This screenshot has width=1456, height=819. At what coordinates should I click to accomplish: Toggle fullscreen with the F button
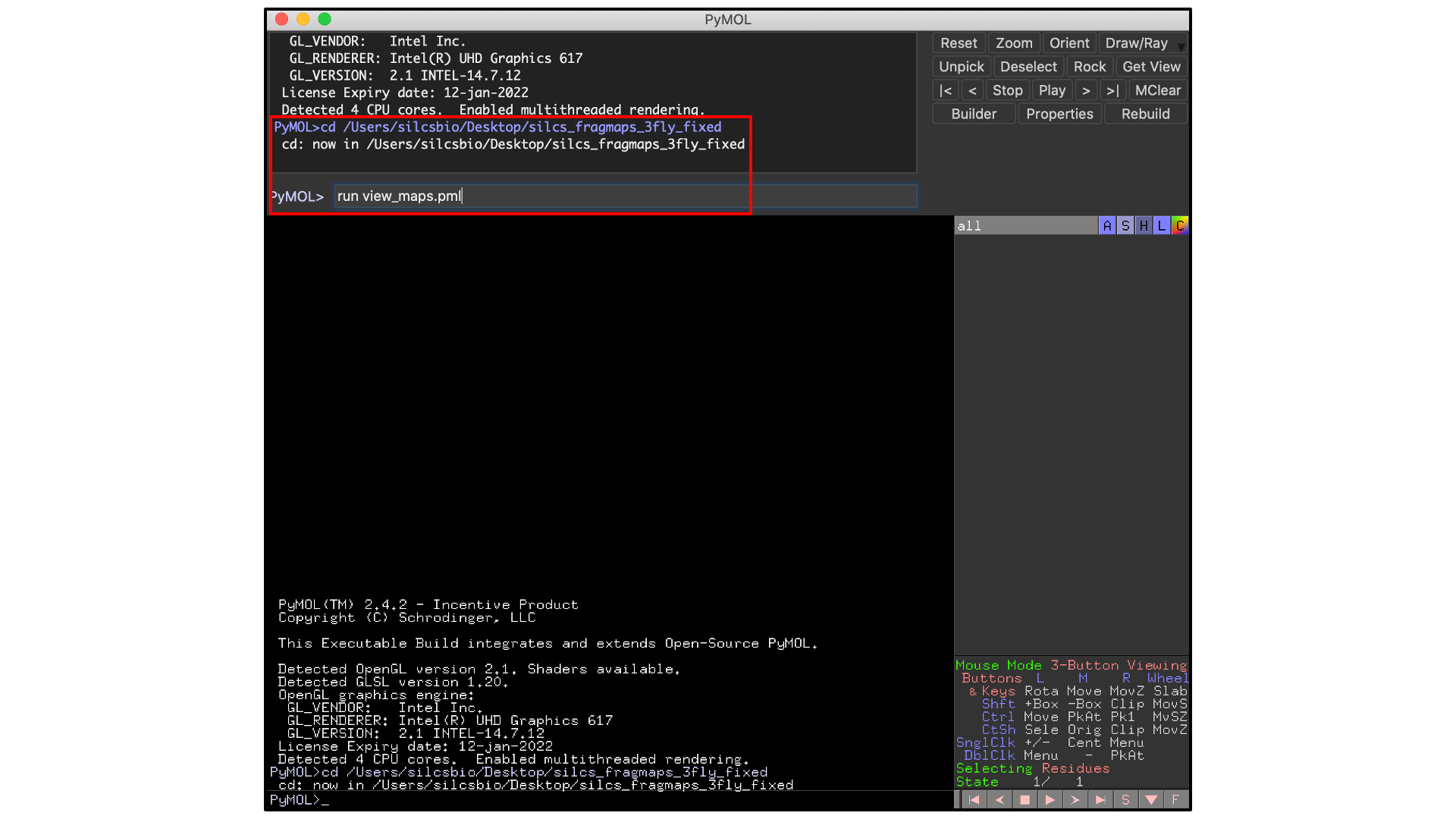(1176, 799)
